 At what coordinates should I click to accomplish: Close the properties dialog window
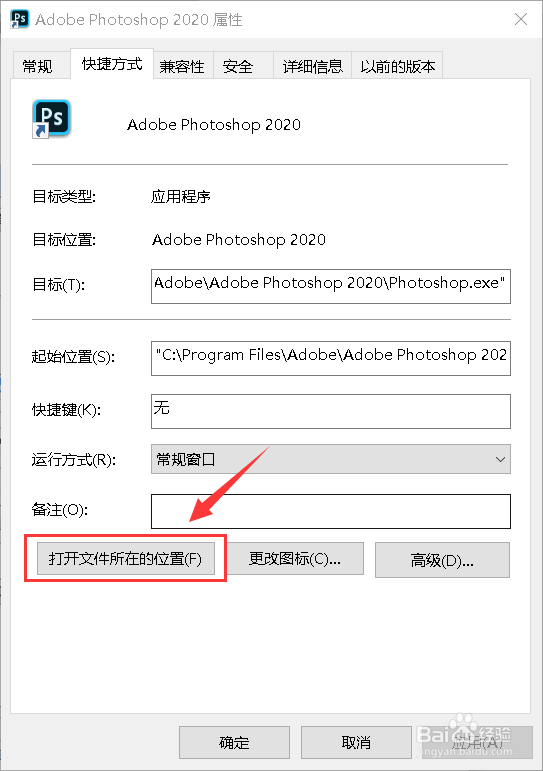[x=521, y=19]
